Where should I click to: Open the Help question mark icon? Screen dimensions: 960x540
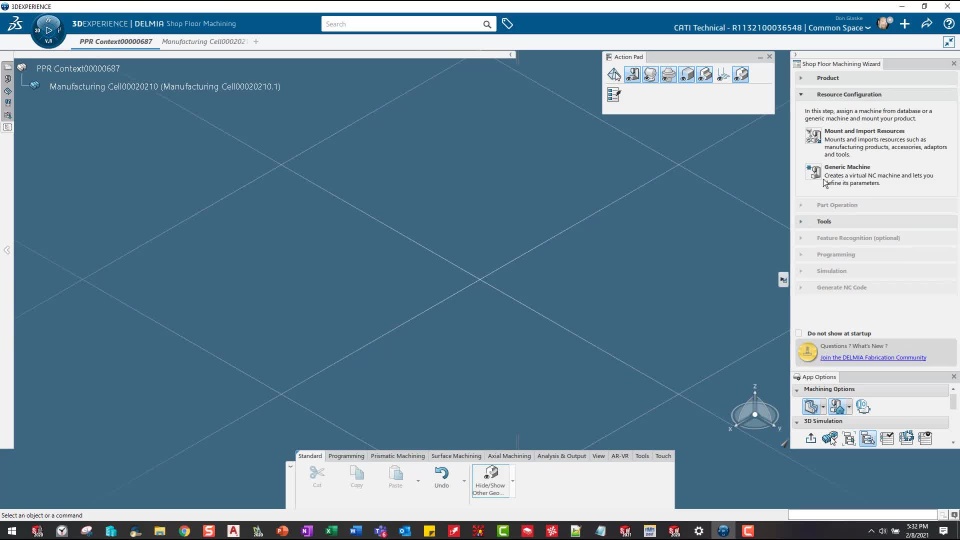pos(948,24)
